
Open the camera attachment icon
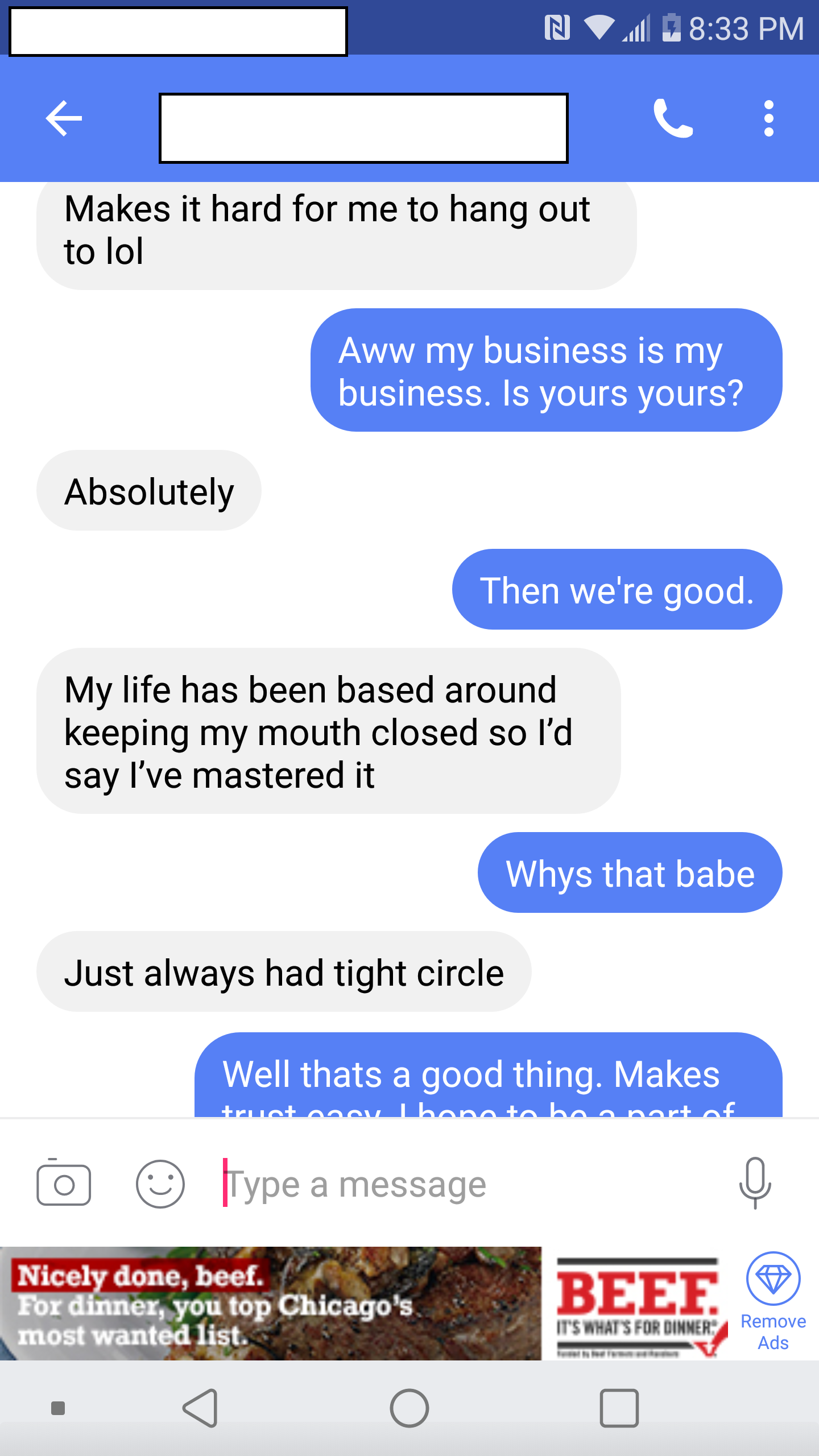point(64,1184)
